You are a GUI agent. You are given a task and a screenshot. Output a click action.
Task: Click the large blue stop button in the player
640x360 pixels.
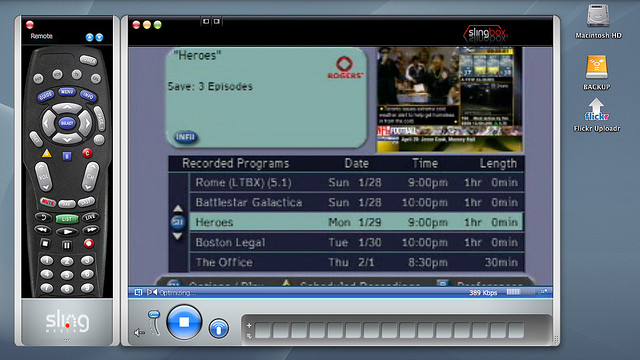184,322
